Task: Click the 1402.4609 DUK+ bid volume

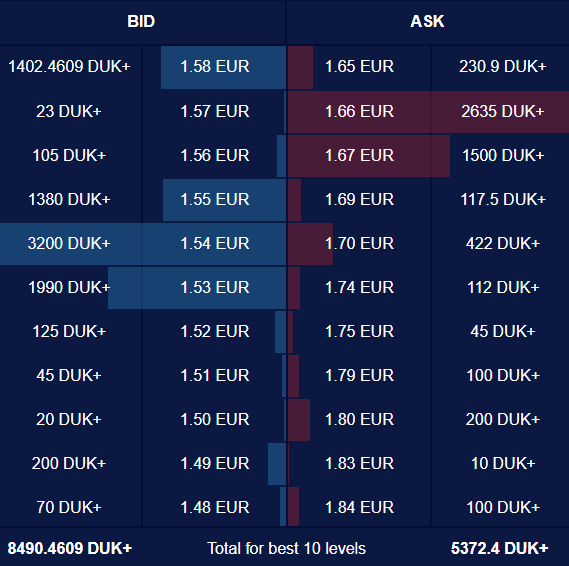Action: tap(69, 67)
